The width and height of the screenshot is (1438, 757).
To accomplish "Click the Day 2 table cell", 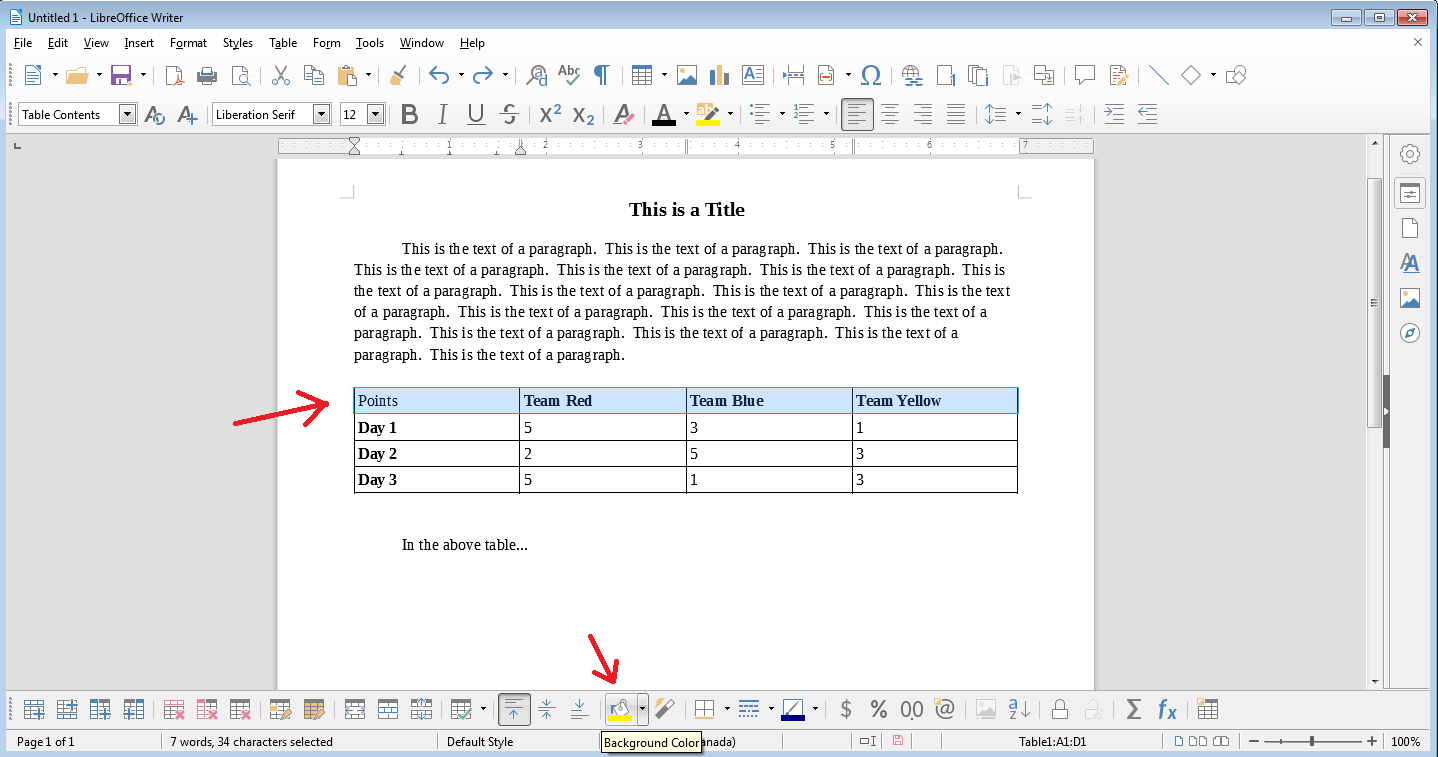I will tap(437, 454).
